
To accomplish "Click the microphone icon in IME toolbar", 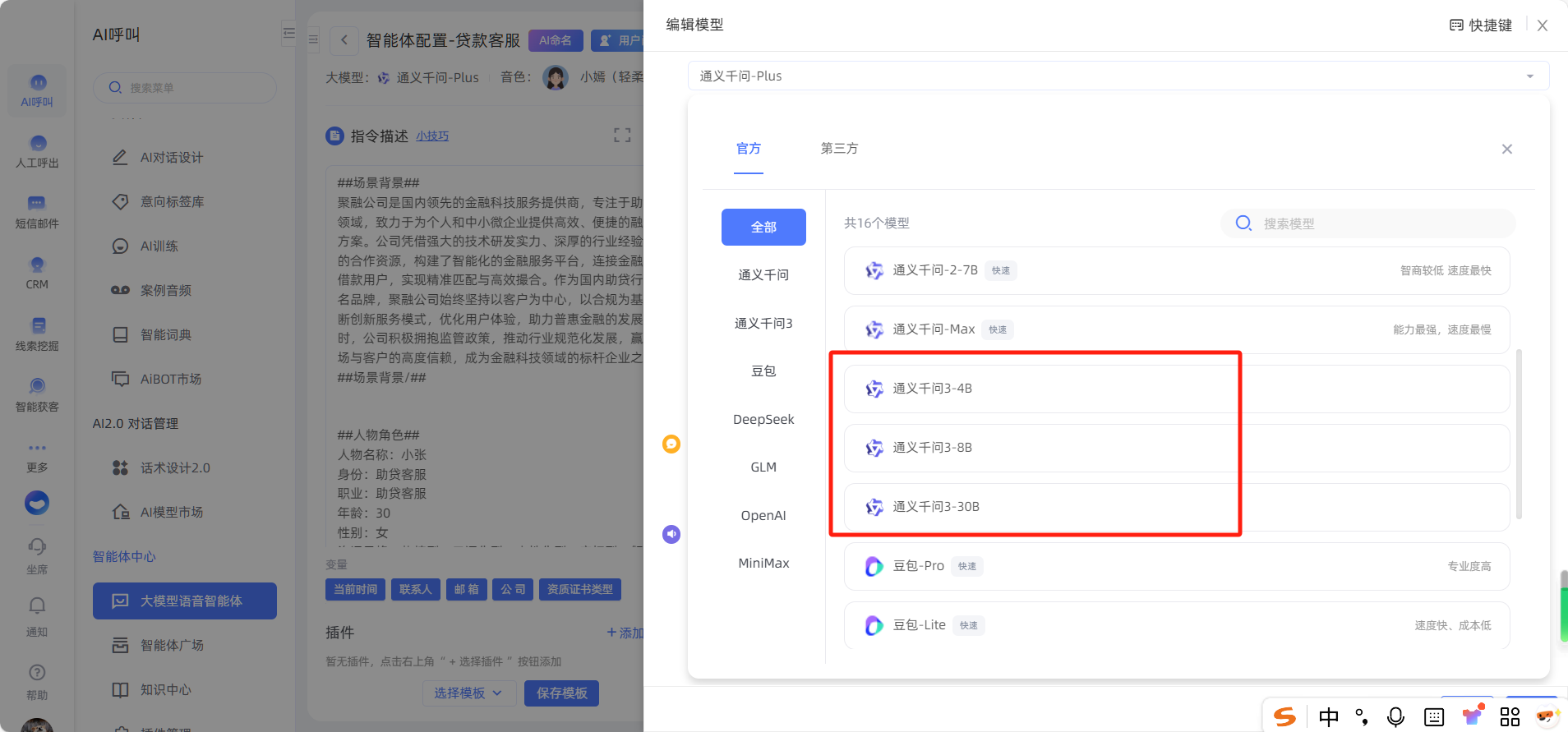I will click(1395, 716).
